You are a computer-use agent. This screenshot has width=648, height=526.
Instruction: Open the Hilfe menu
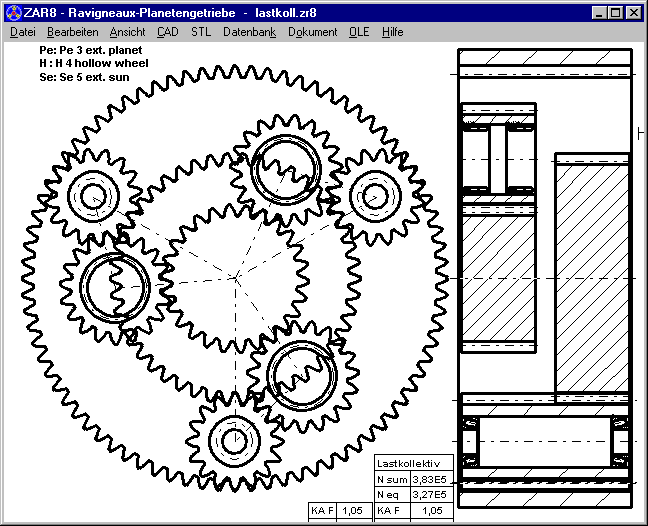coord(392,32)
